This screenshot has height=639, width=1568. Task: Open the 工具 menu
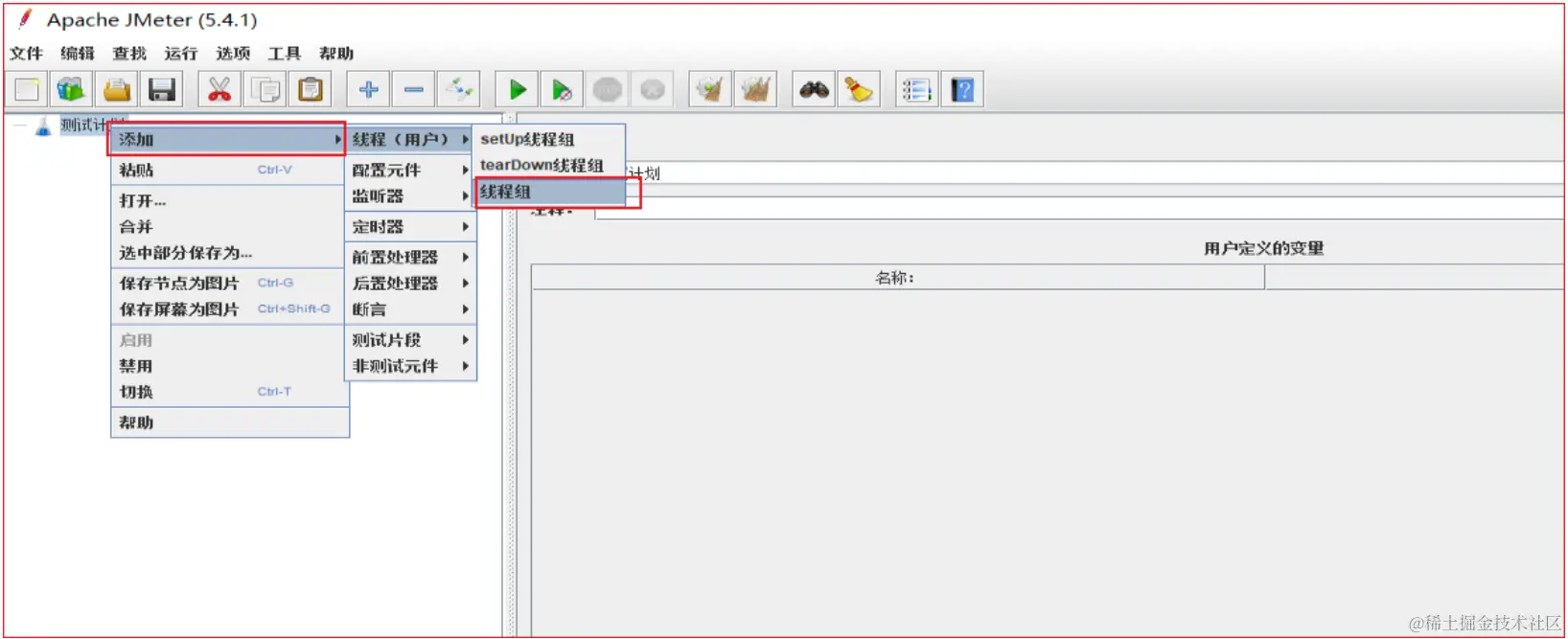[x=285, y=54]
